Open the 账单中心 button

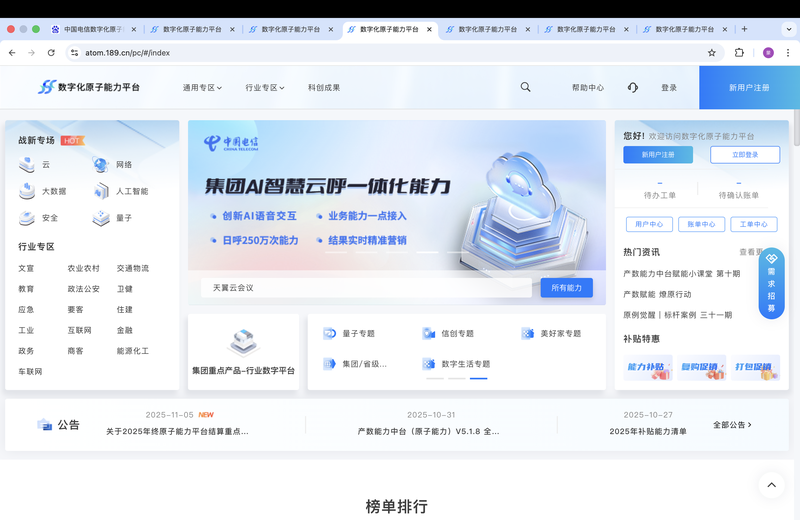(702, 224)
